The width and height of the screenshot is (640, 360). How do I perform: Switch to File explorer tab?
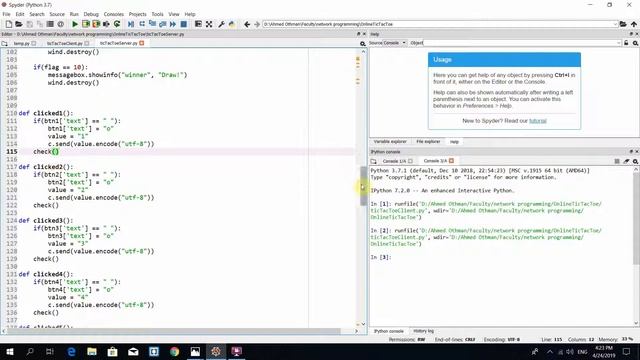pos(428,142)
